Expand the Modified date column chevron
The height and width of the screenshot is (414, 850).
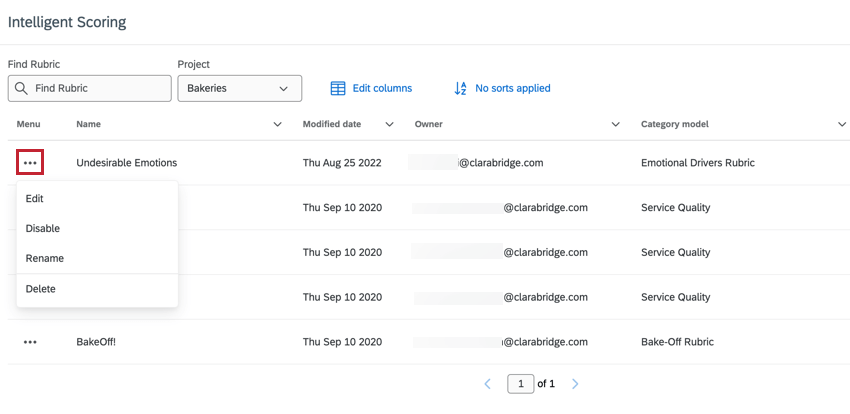[389, 125]
